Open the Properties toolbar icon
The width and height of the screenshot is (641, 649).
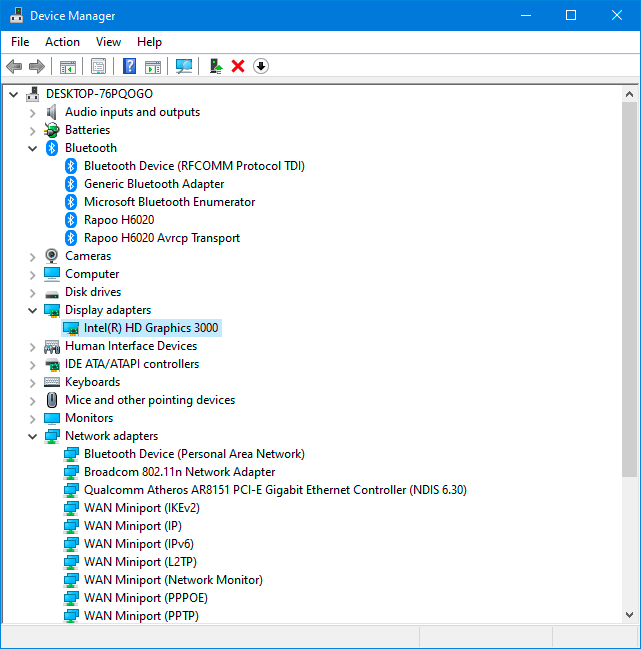[98, 66]
